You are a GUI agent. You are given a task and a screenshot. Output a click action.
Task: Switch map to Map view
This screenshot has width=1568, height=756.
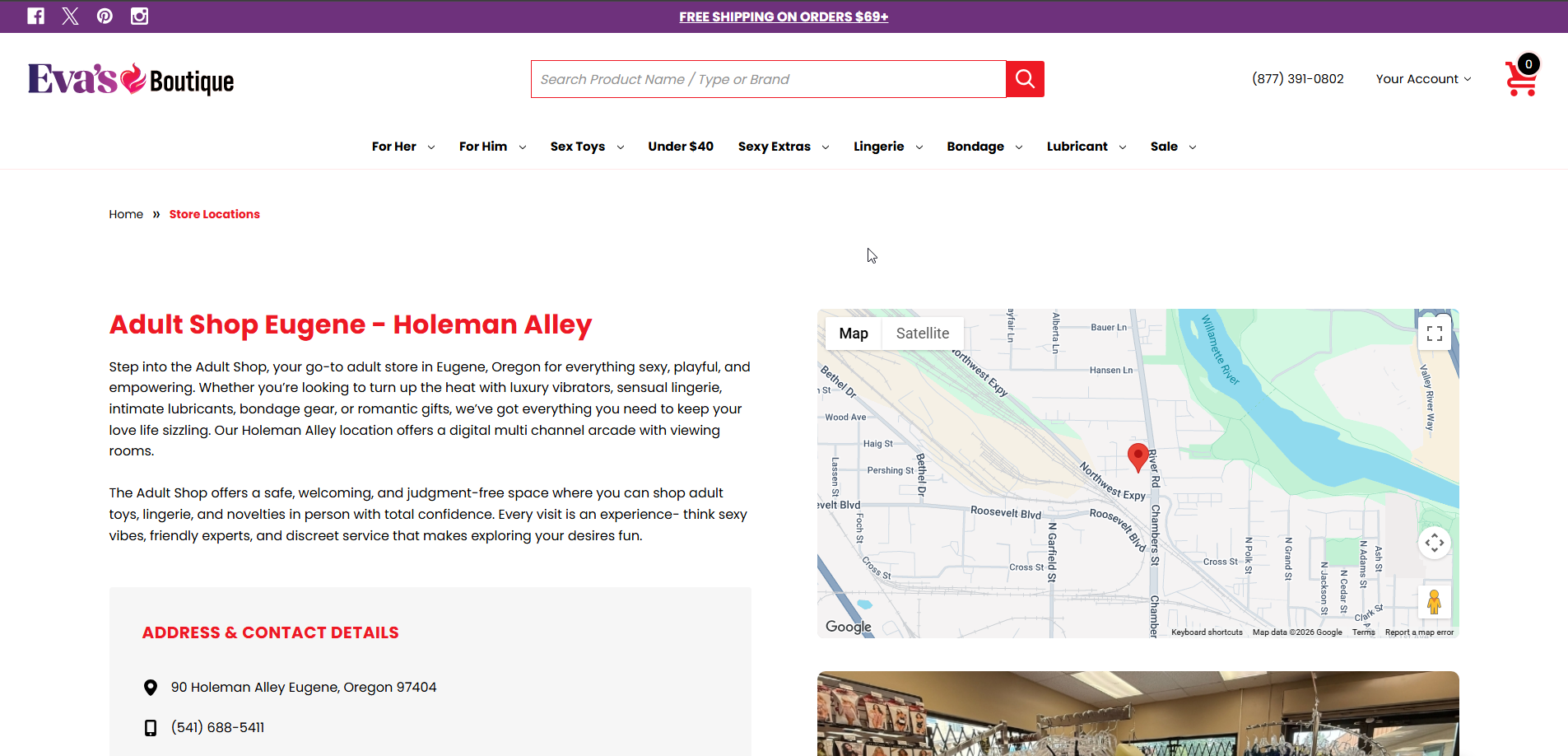coord(854,334)
